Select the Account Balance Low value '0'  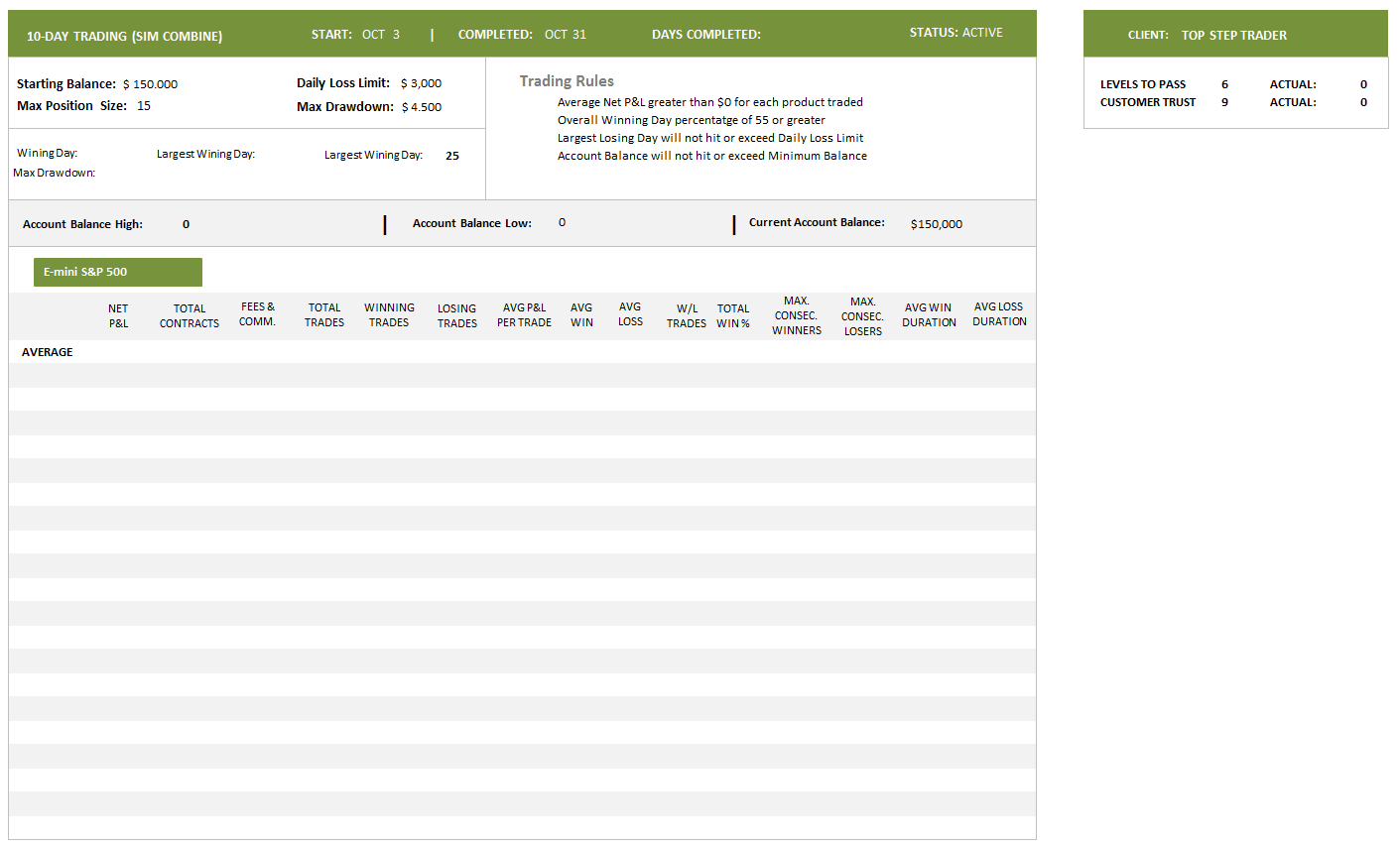tap(562, 222)
